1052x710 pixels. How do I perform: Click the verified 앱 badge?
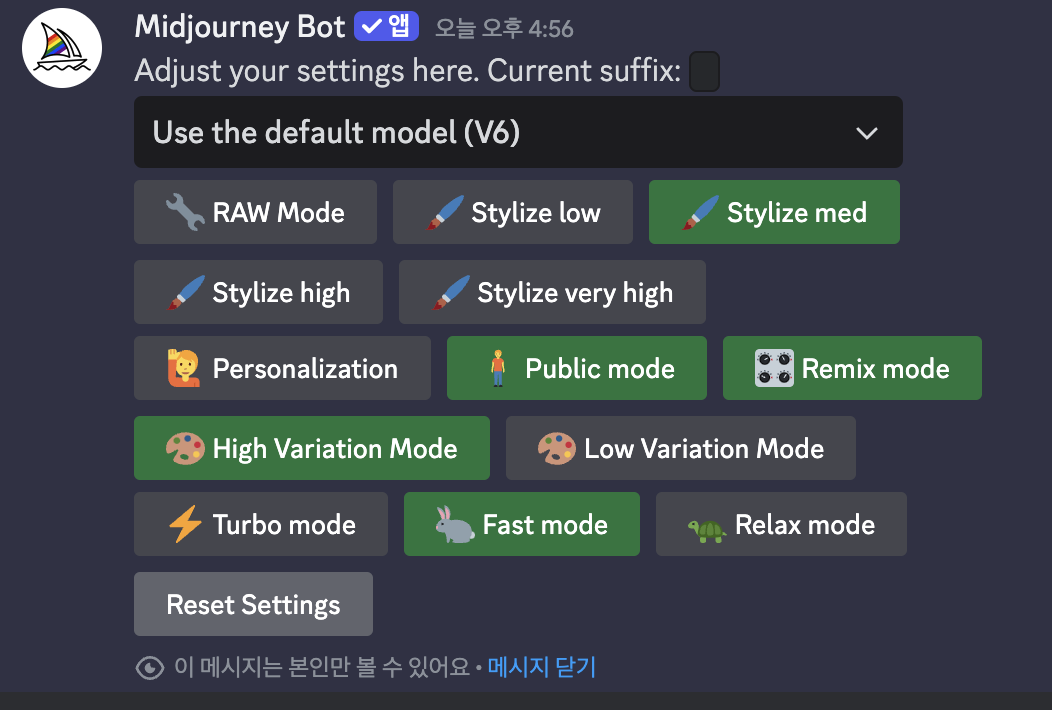click(x=386, y=27)
